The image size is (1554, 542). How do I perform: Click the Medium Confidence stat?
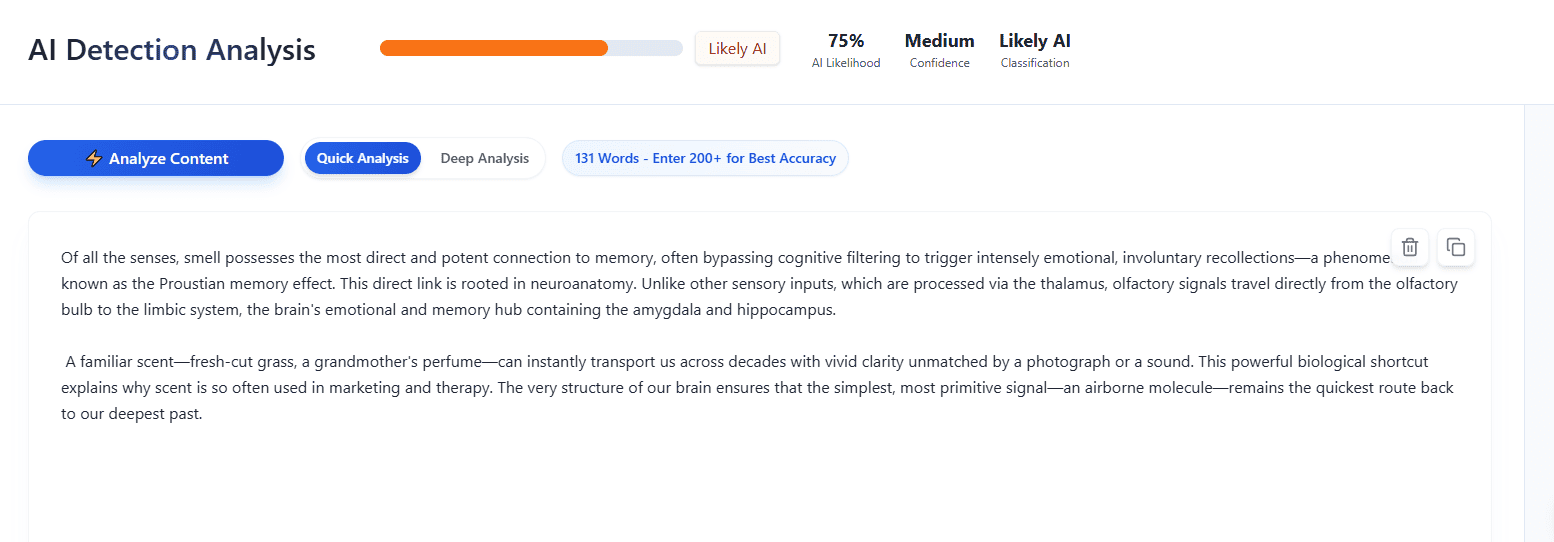pyautogui.click(x=939, y=50)
